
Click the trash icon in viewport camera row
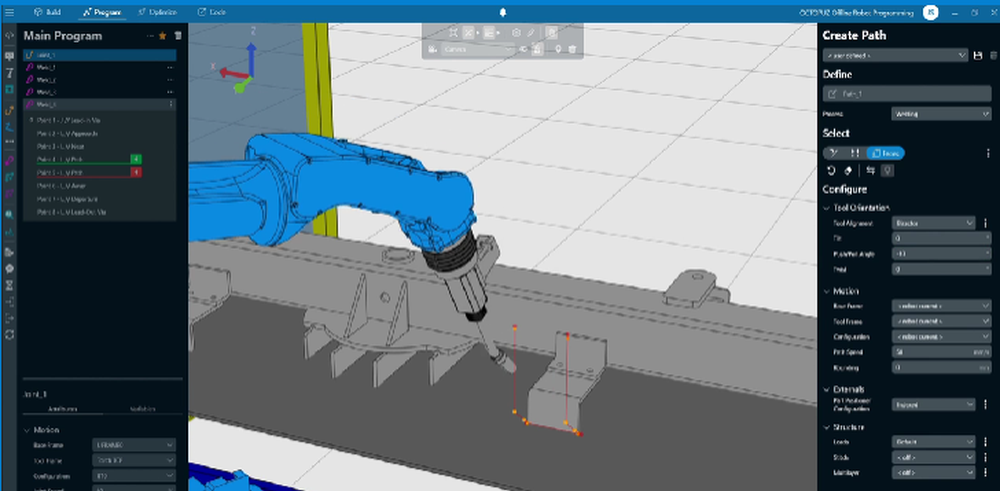click(573, 49)
